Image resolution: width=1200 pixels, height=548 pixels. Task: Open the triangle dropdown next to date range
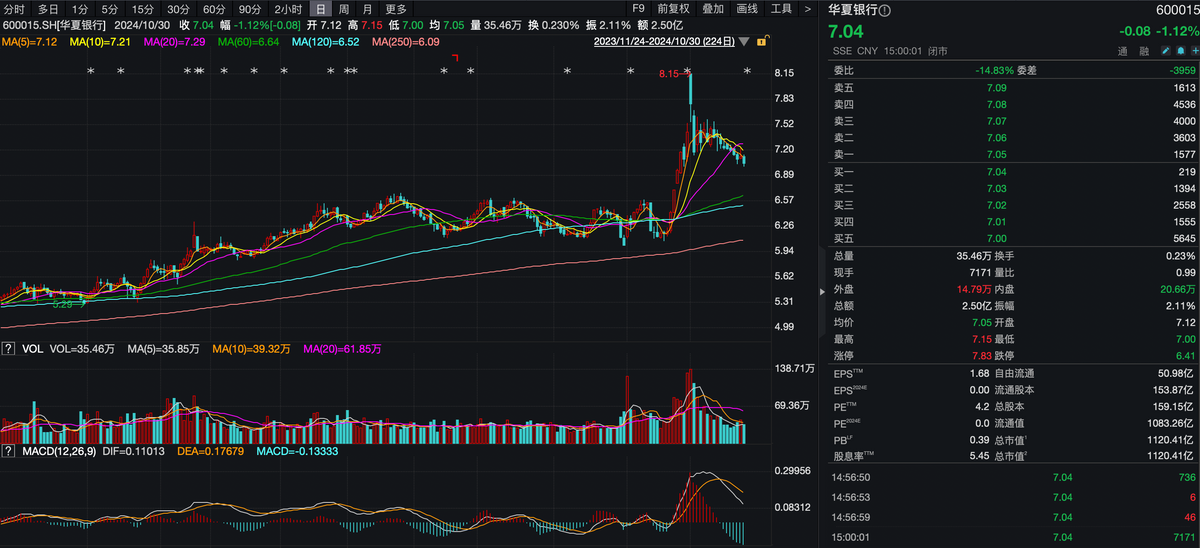point(743,42)
